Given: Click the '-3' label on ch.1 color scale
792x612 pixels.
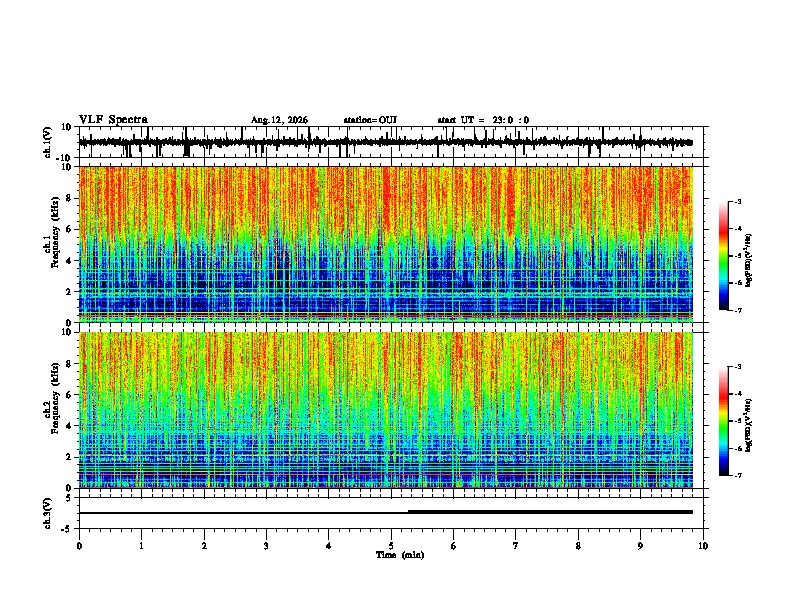Looking at the screenshot, I should tap(738, 201).
